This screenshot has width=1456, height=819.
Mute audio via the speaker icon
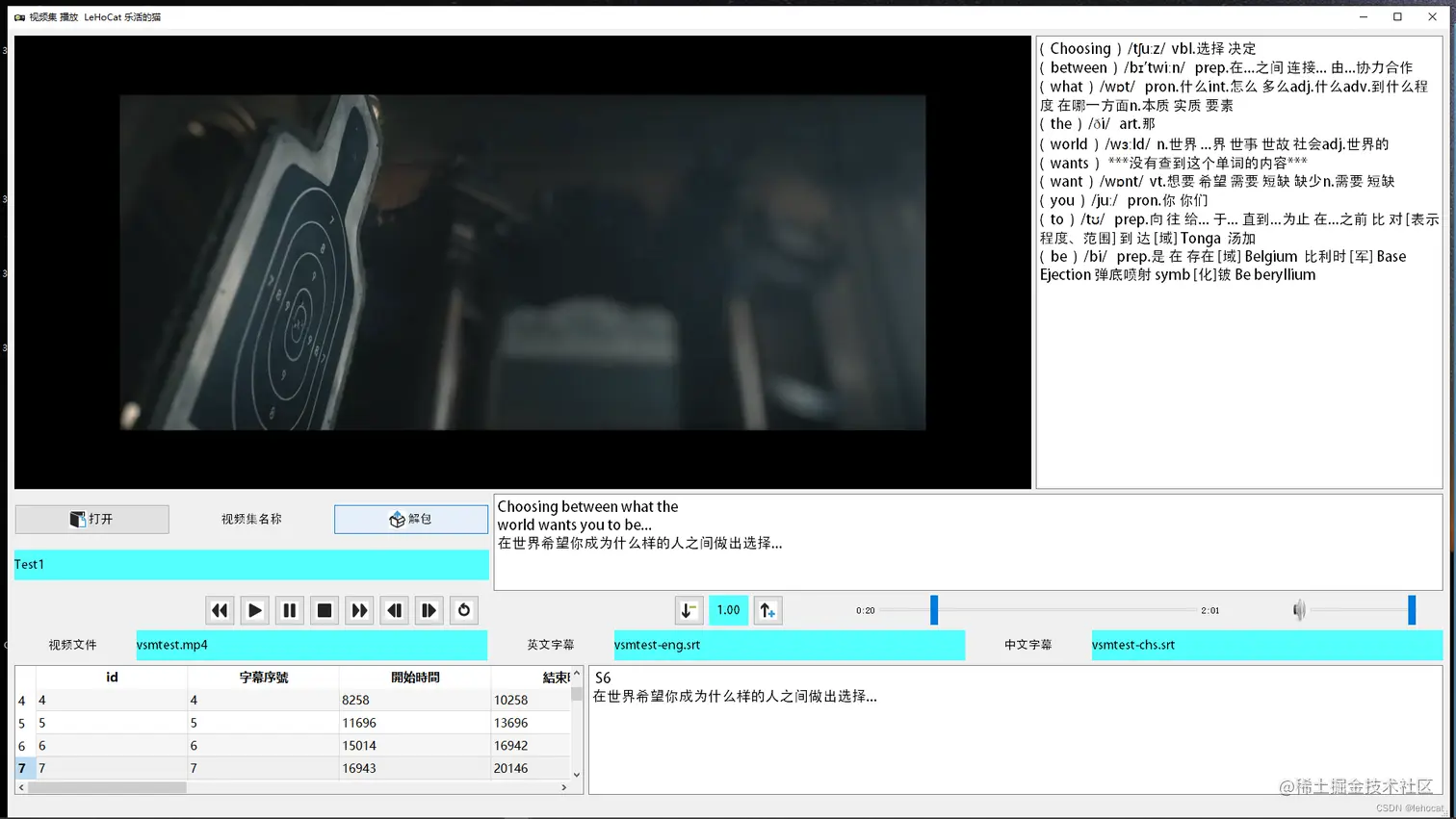(x=1299, y=610)
